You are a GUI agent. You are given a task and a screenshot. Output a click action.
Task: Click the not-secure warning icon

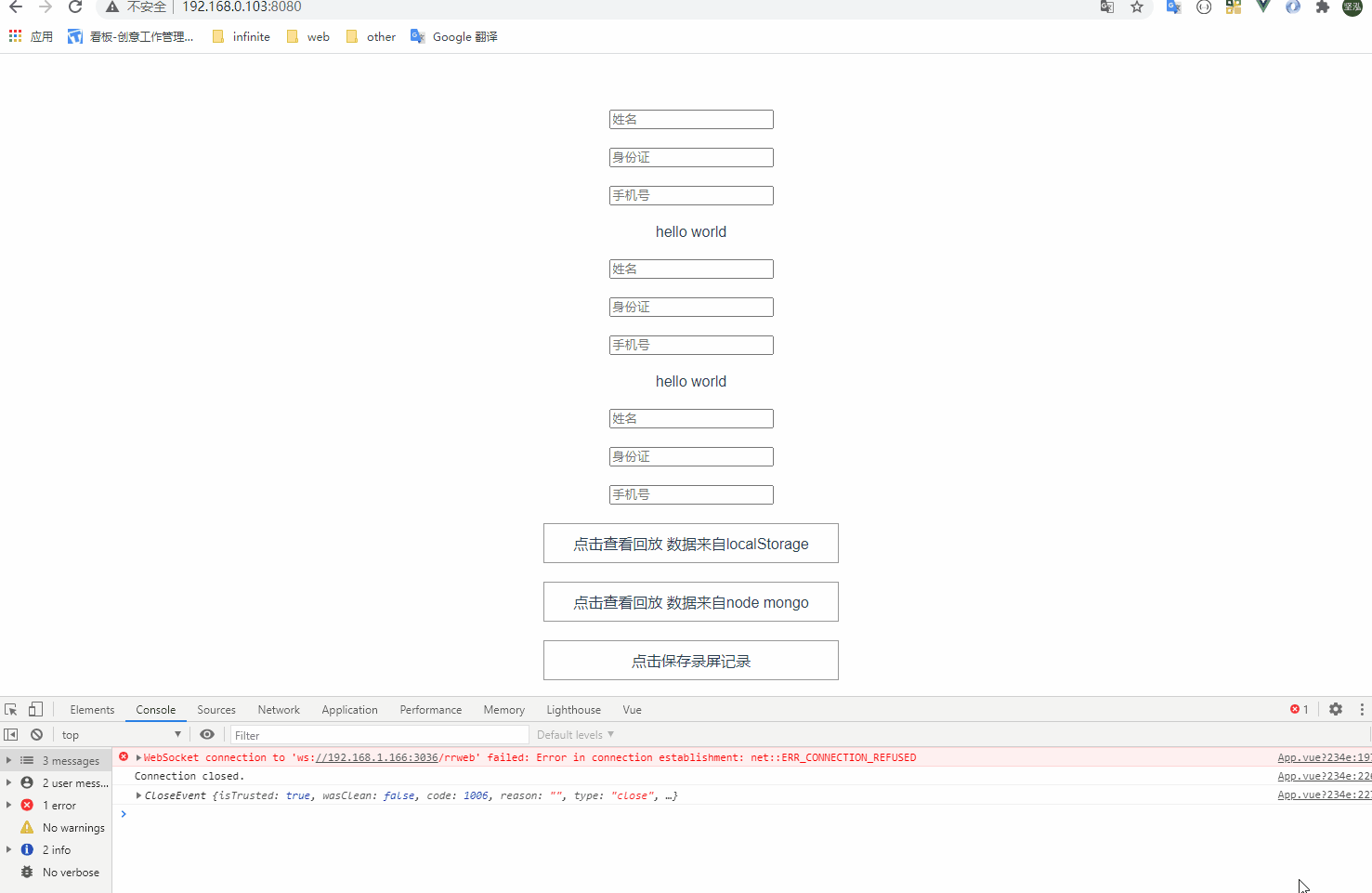pos(112,7)
